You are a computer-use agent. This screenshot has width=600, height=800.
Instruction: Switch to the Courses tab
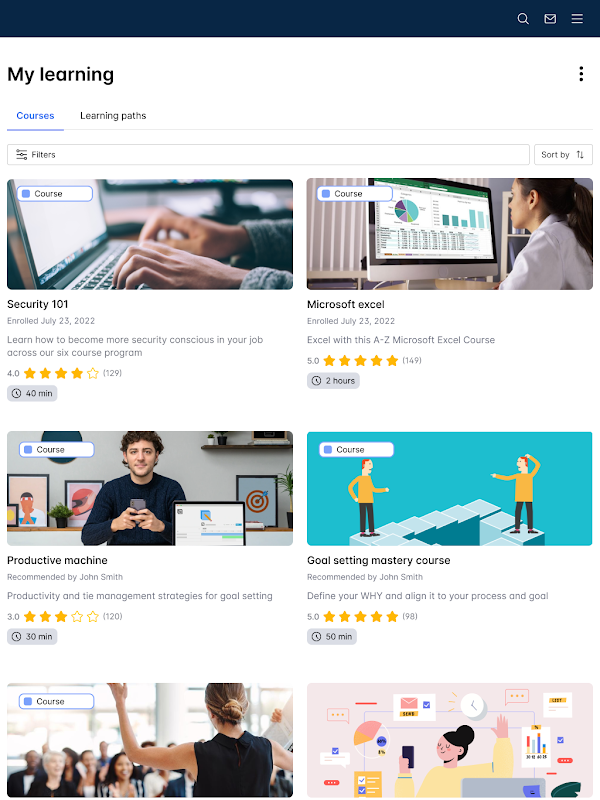coord(35,116)
